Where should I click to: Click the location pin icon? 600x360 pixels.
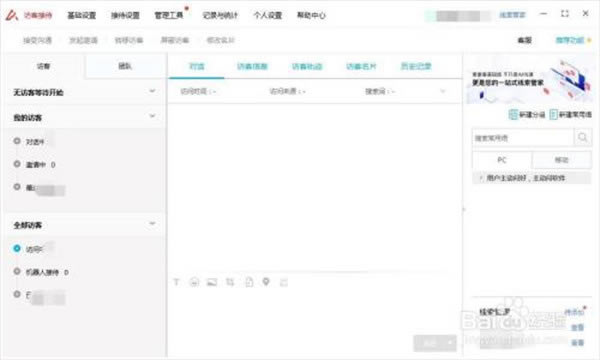coord(266,282)
